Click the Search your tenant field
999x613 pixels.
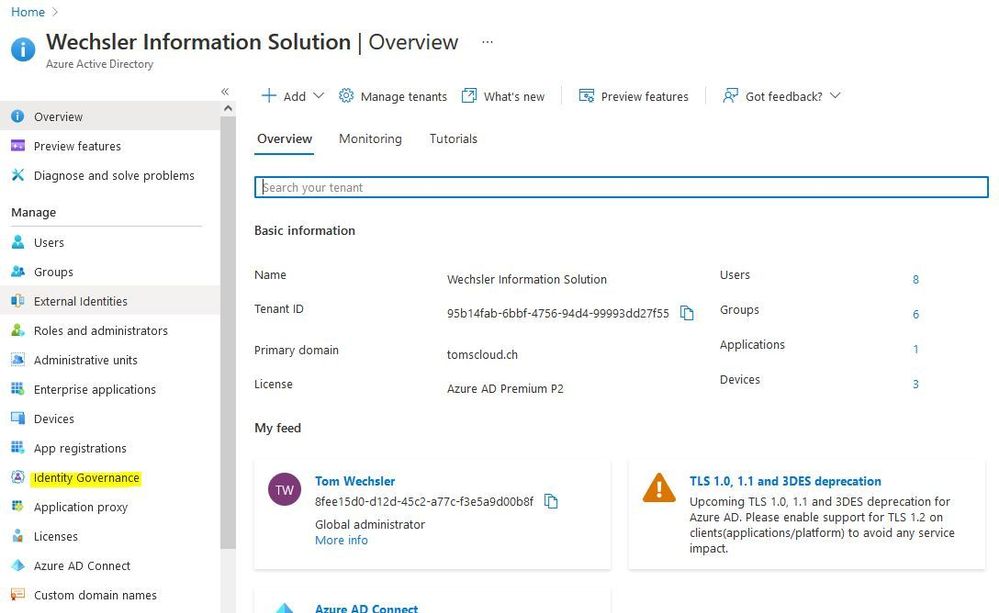click(621, 187)
